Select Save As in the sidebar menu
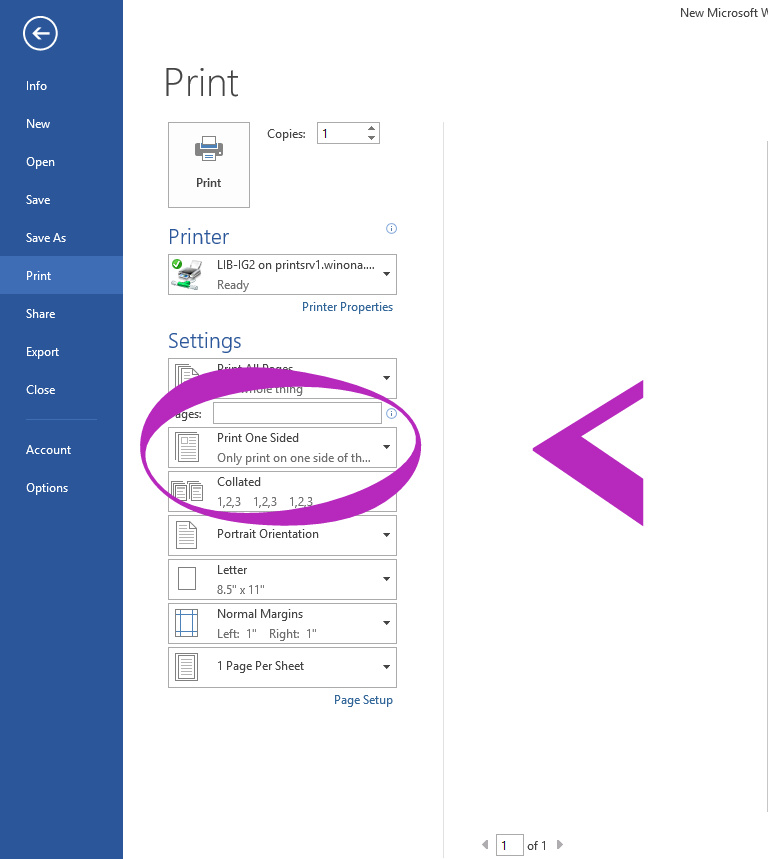 (x=46, y=238)
